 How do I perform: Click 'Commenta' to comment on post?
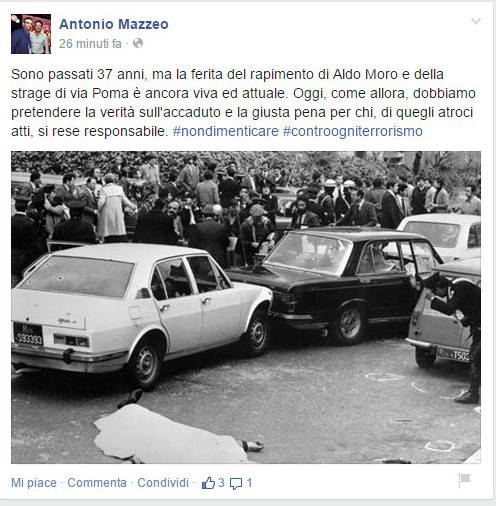click(x=97, y=483)
